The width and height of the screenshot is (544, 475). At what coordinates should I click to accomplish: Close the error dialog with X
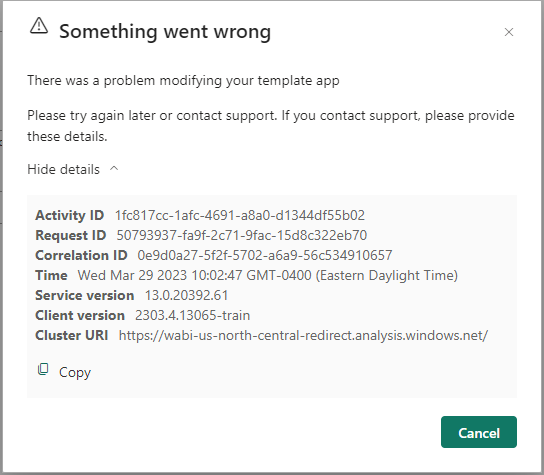[x=509, y=32]
